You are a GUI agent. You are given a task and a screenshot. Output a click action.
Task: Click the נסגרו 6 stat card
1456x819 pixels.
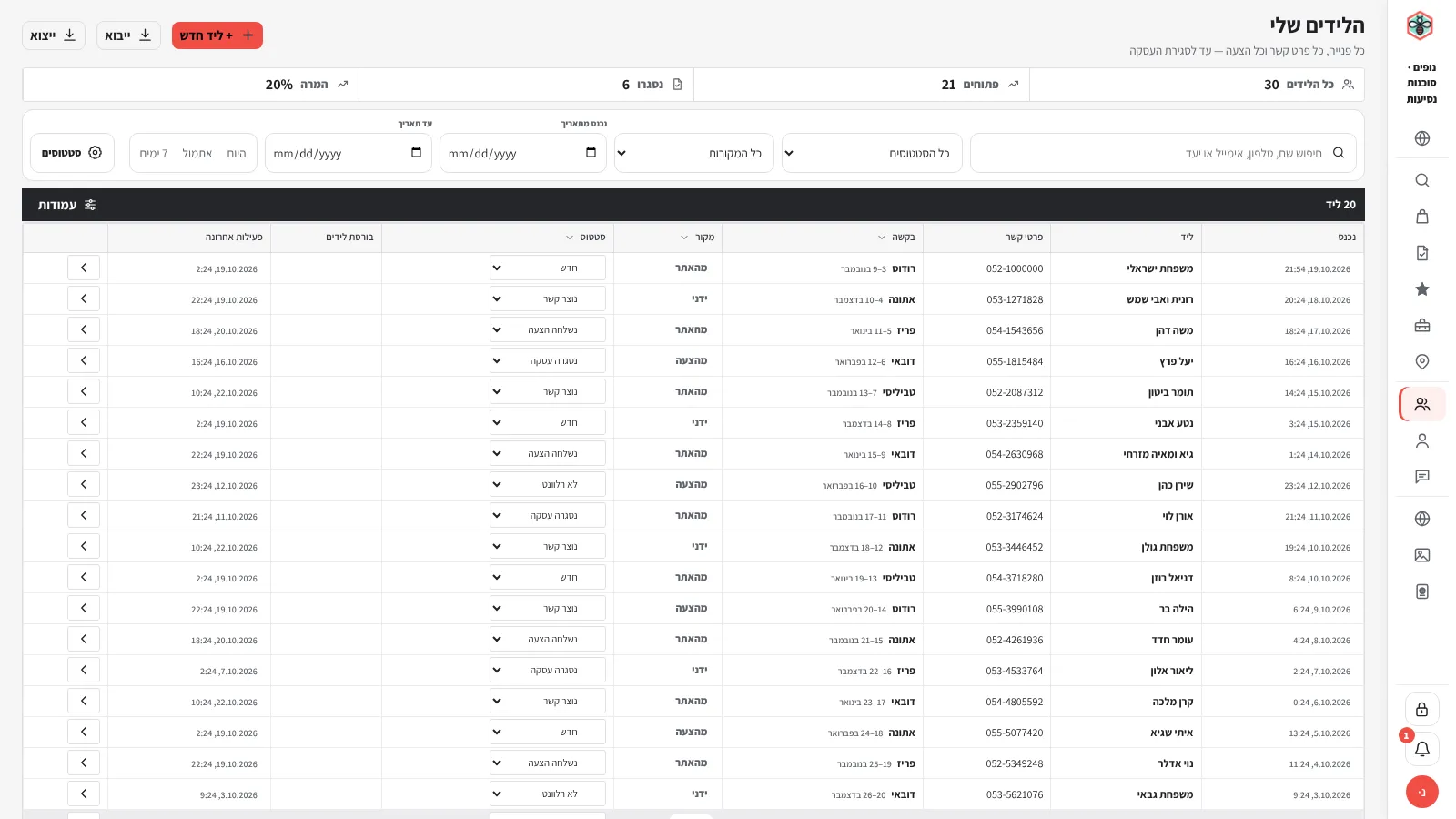pos(527,85)
